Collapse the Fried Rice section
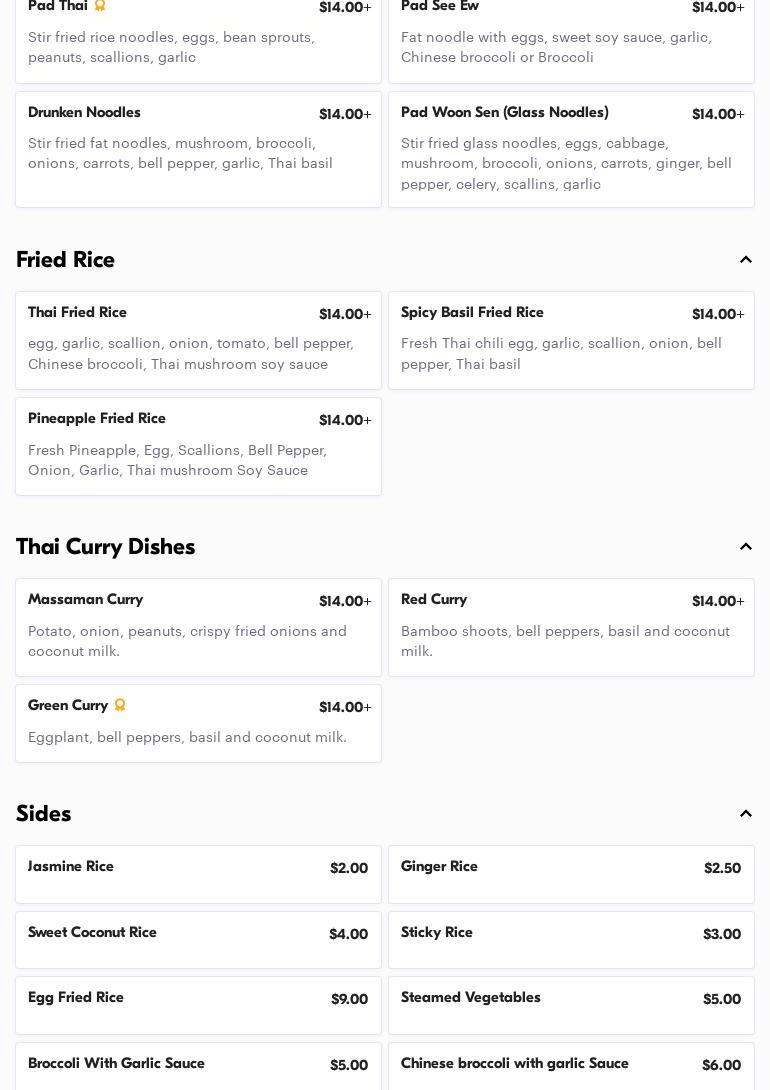This screenshot has height=1090, width=770. pos(746,260)
